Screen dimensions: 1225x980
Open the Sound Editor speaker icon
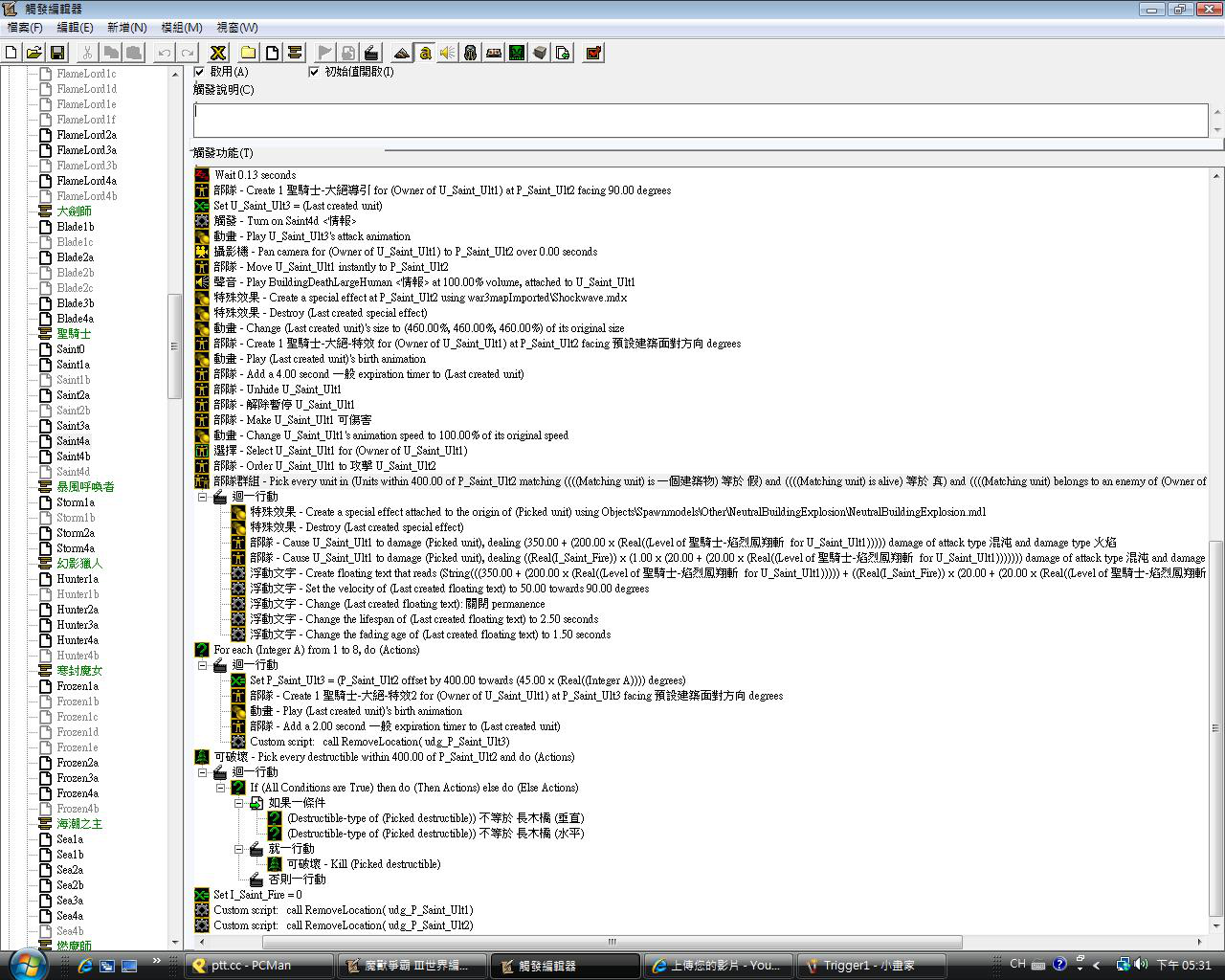tap(448, 53)
